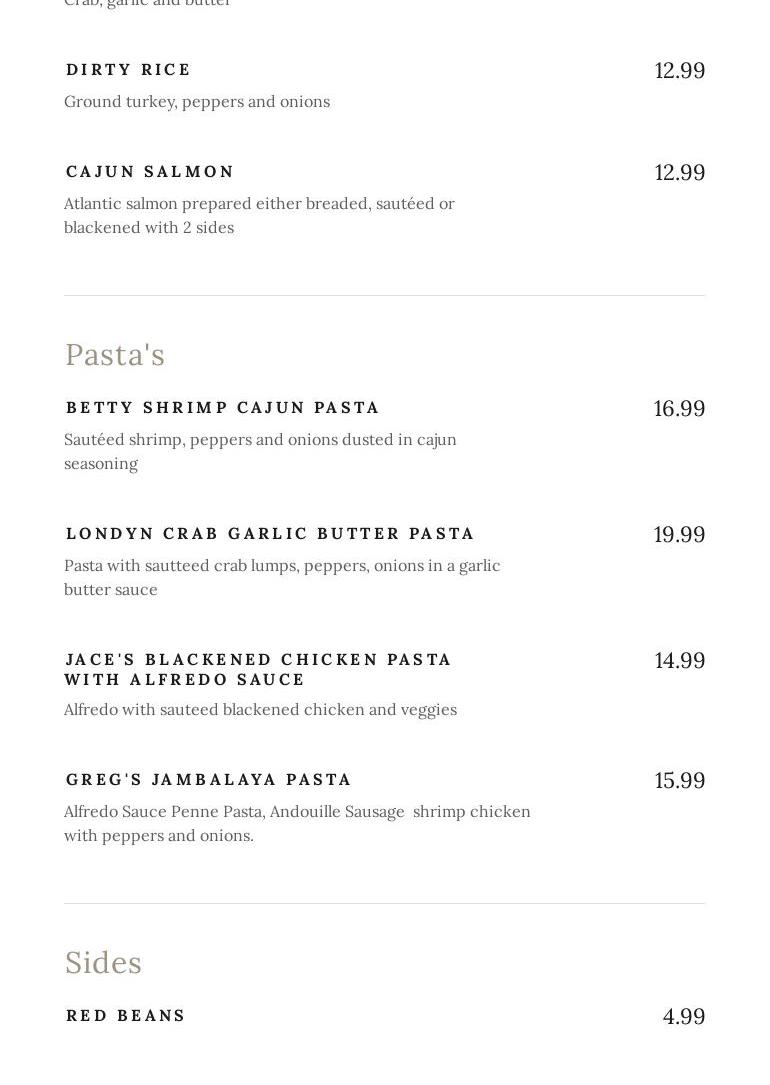770x1085 pixels.
Task: Click the 15.99 jambalaya pasta price
Action: (x=679, y=780)
